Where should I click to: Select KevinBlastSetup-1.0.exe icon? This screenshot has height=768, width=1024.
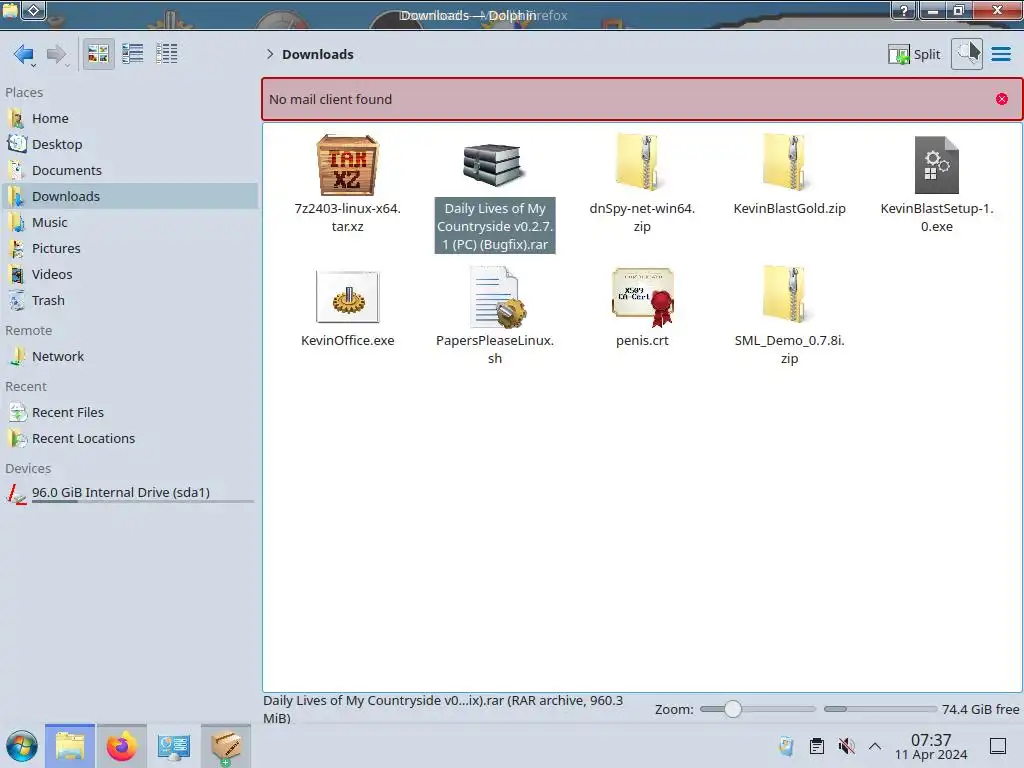click(x=936, y=165)
